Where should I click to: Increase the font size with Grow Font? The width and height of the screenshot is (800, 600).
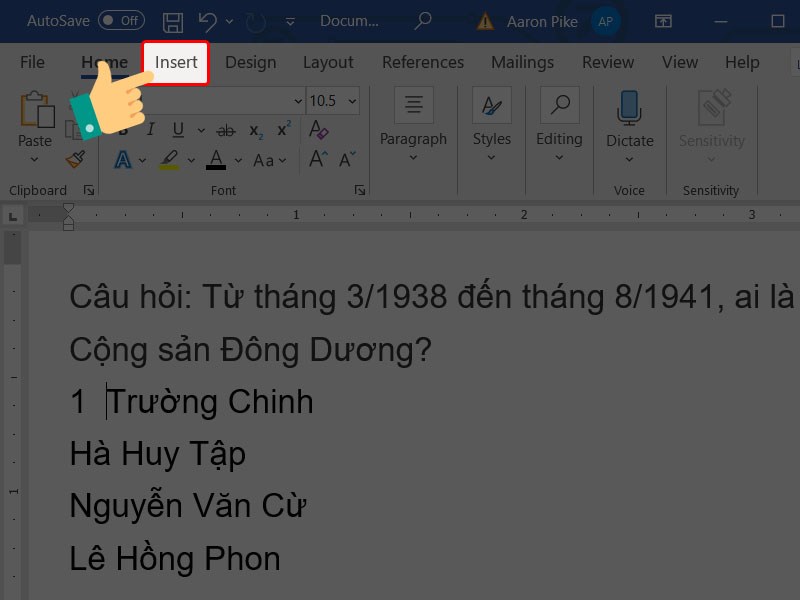point(316,157)
